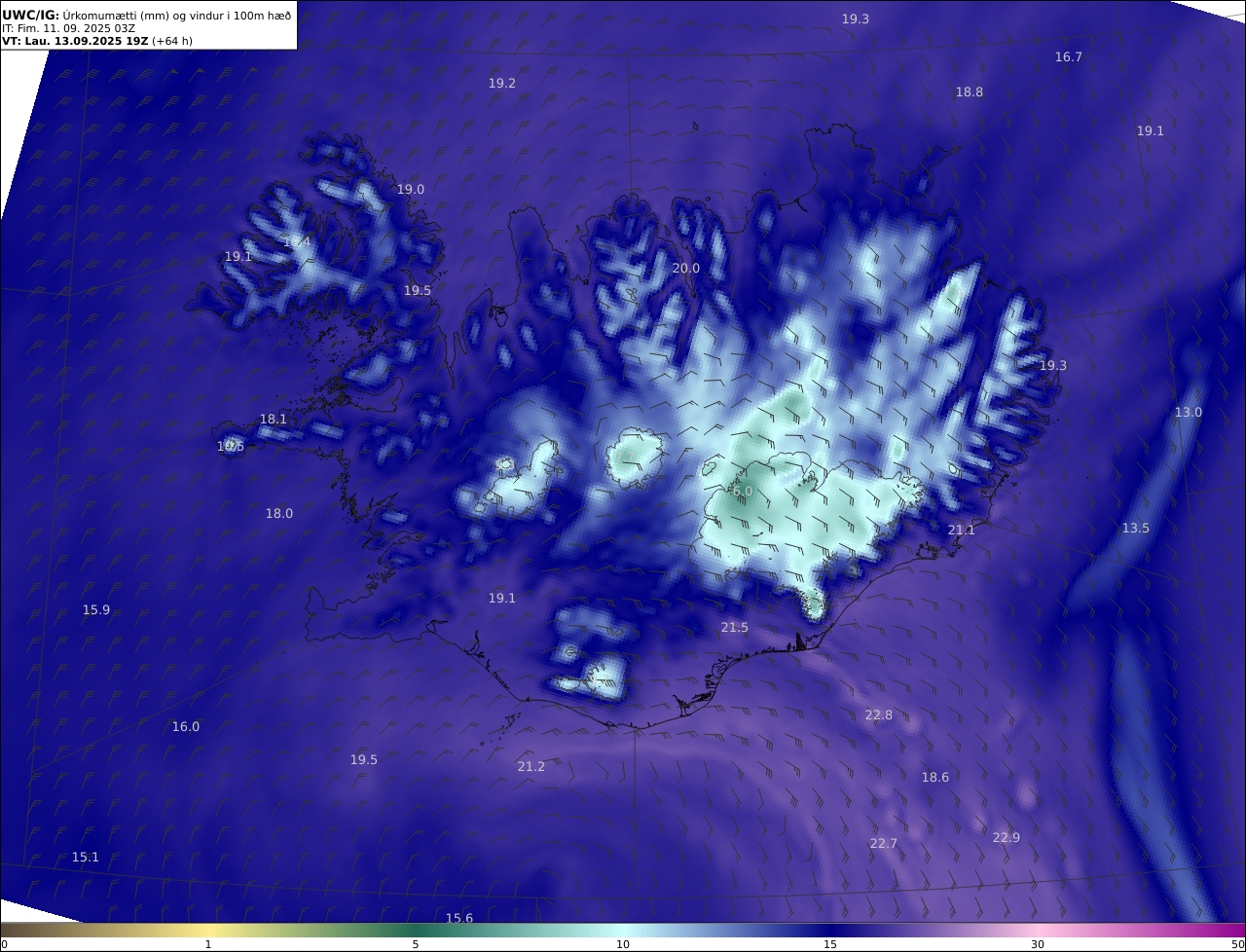
Task: Click the map value 15.6
Action: pyautogui.click(x=459, y=919)
